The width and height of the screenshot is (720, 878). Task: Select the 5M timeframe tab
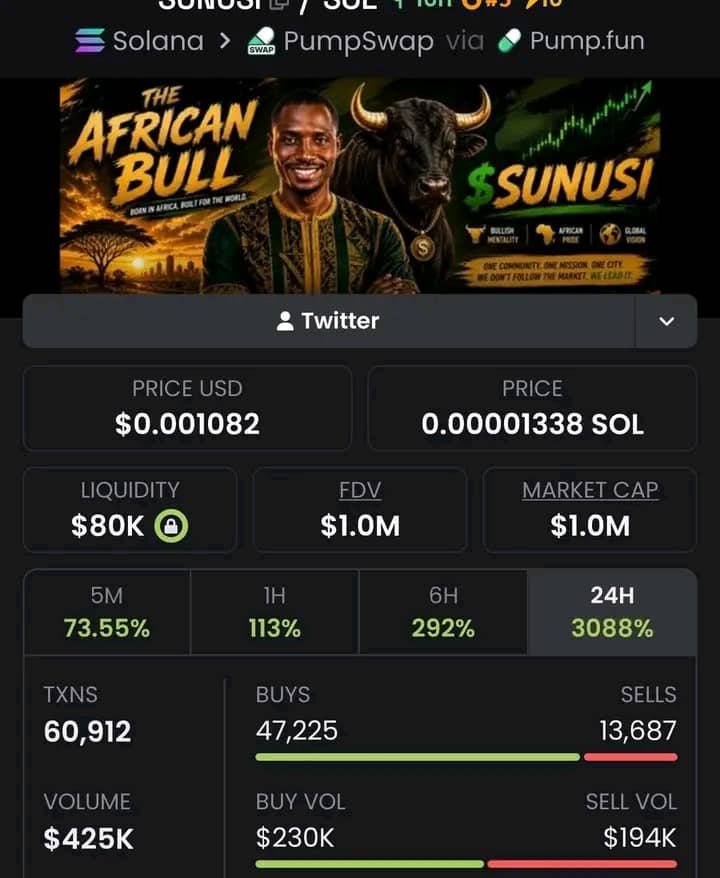click(107, 612)
